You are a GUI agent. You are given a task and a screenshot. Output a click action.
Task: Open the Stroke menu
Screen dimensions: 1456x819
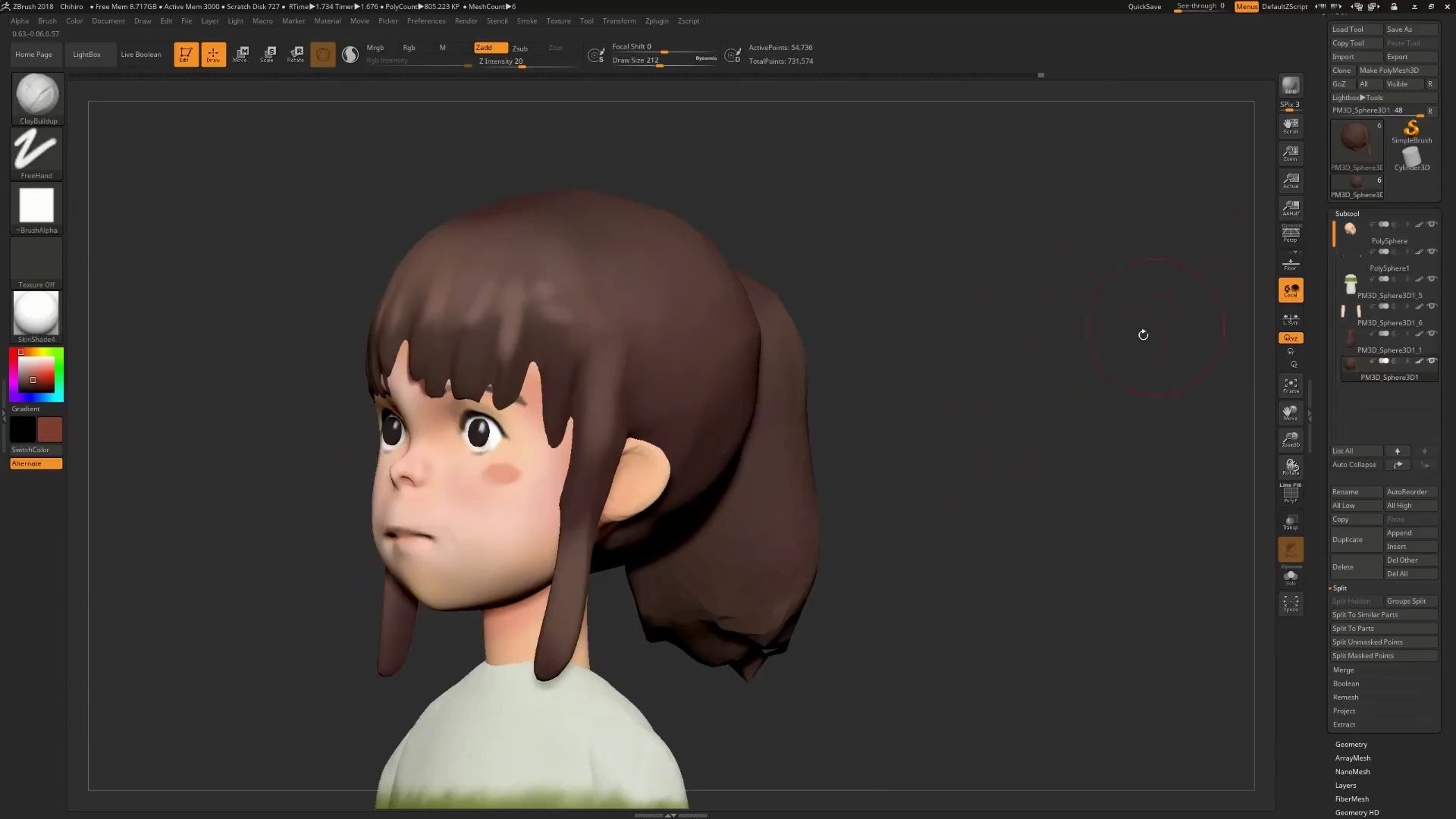click(x=527, y=21)
